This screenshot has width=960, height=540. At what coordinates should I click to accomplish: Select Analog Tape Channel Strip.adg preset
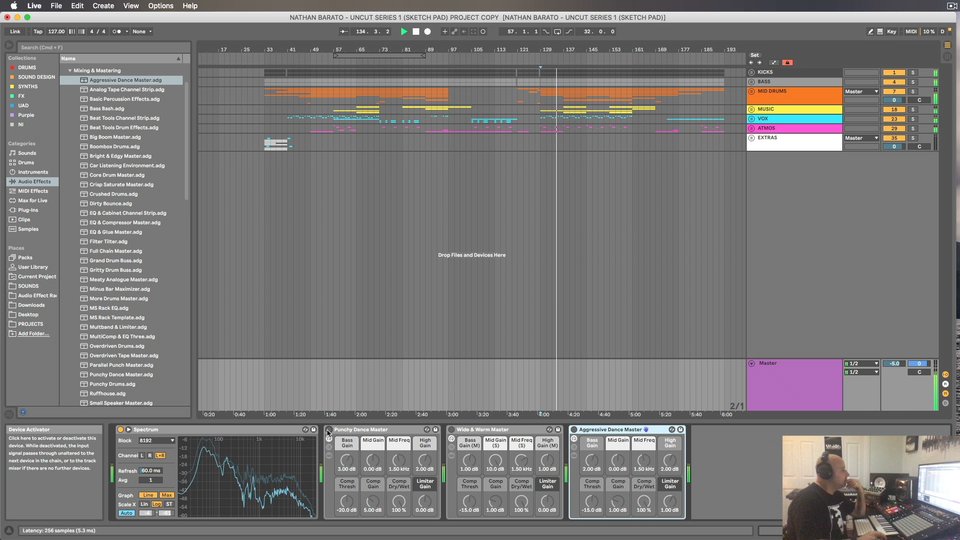(127, 89)
